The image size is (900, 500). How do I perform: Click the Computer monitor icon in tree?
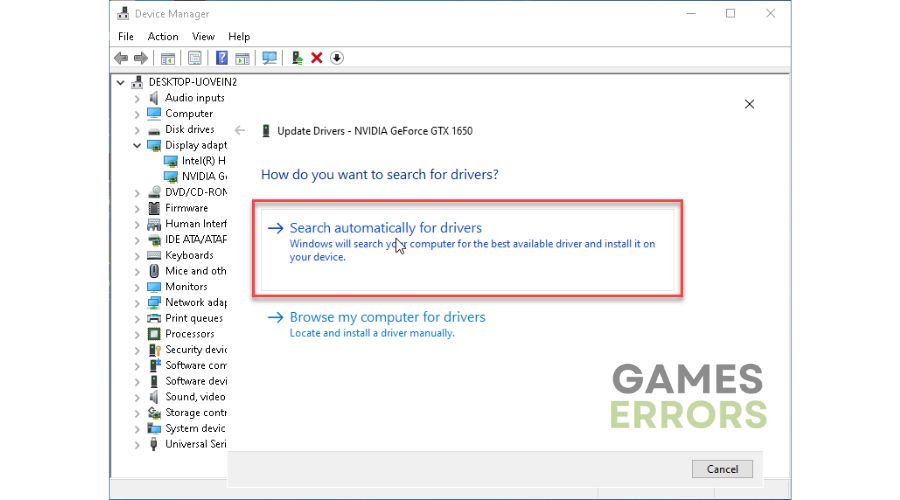pyautogui.click(x=154, y=114)
